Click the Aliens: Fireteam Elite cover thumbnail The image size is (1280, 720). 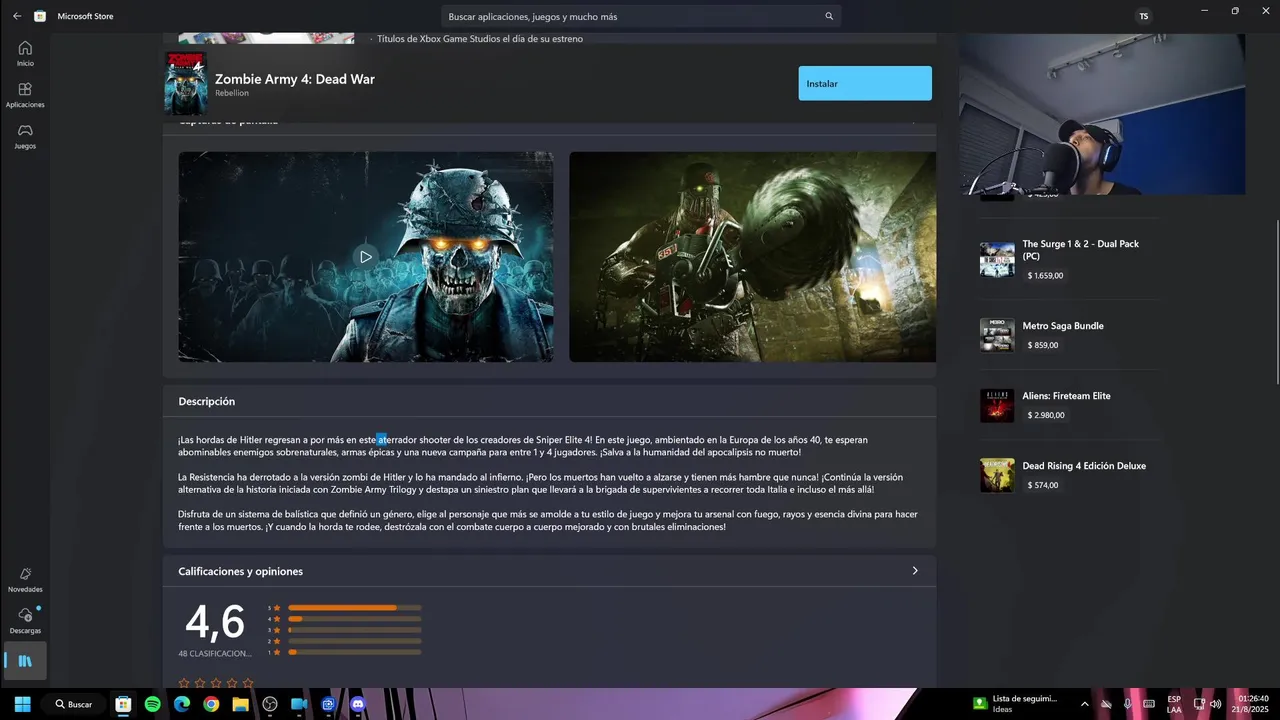tap(997, 405)
